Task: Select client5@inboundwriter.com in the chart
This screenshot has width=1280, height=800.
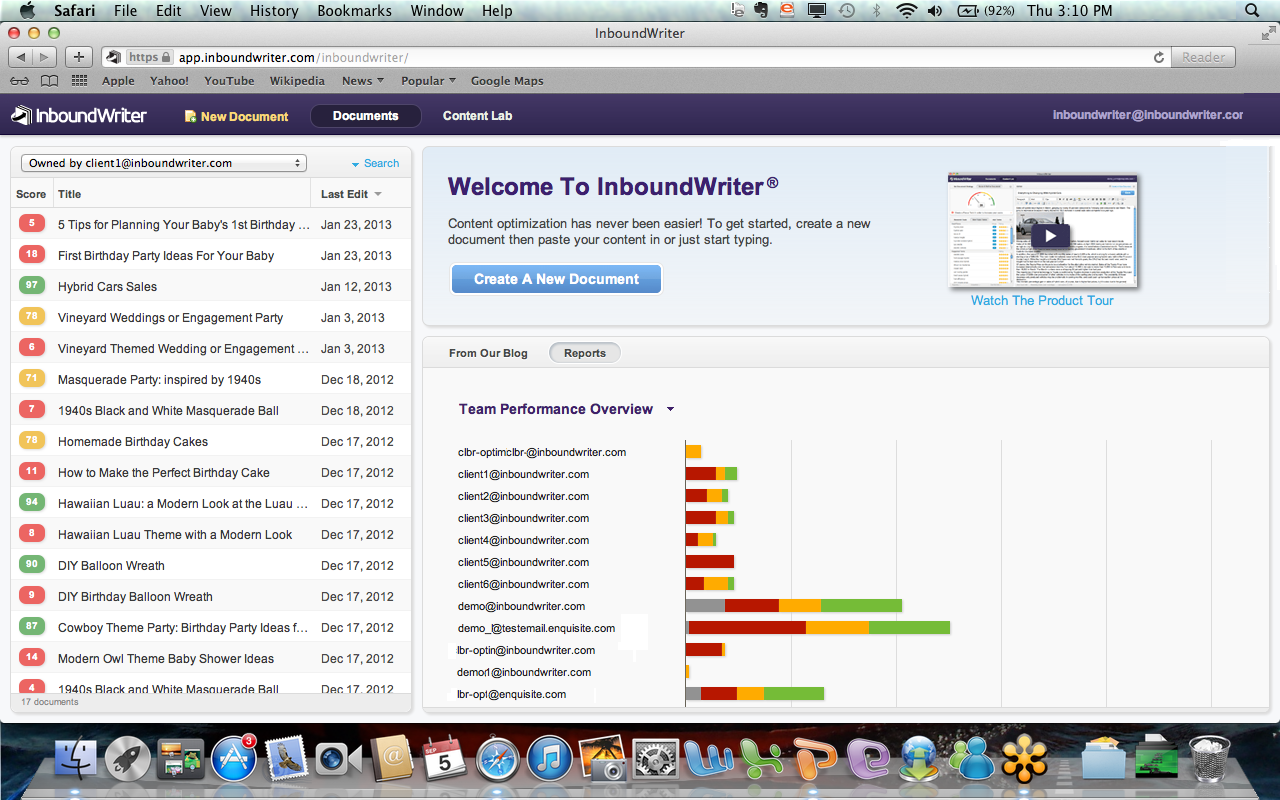Action: 523,562
